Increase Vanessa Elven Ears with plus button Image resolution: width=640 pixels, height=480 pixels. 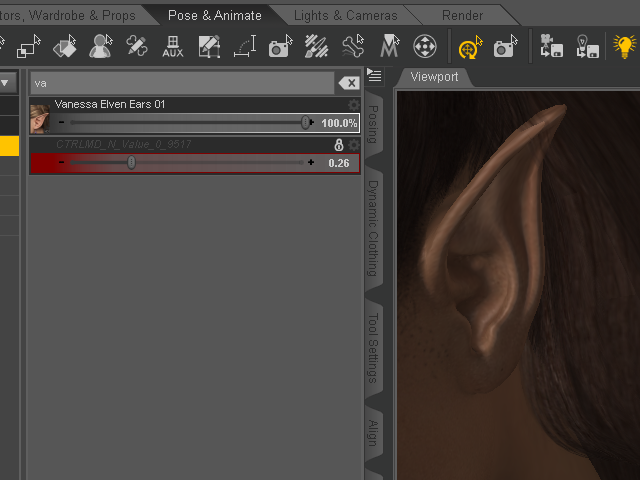312,122
